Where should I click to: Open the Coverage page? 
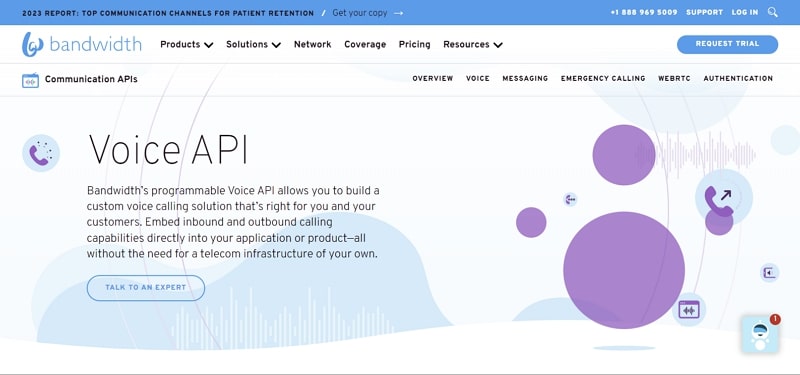click(365, 44)
